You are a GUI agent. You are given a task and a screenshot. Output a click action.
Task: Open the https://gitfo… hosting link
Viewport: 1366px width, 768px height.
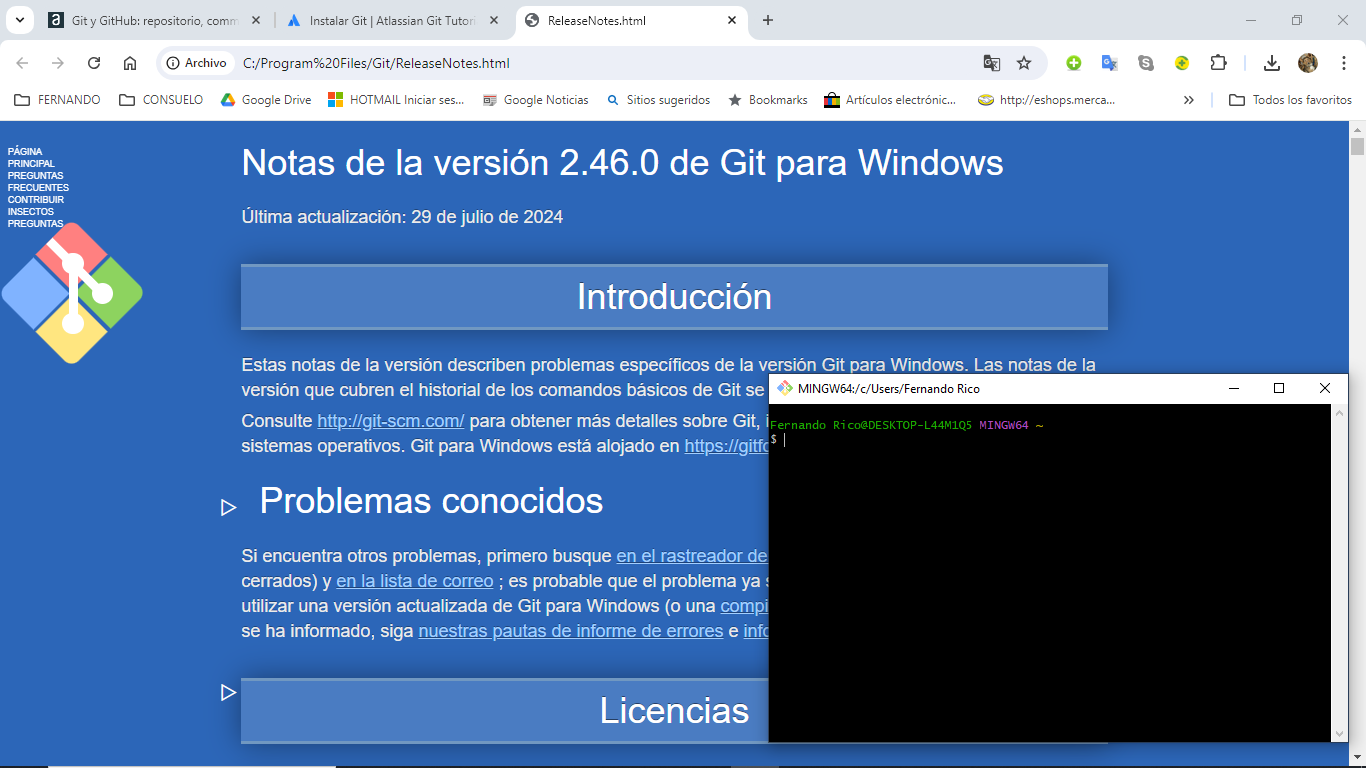726,446
